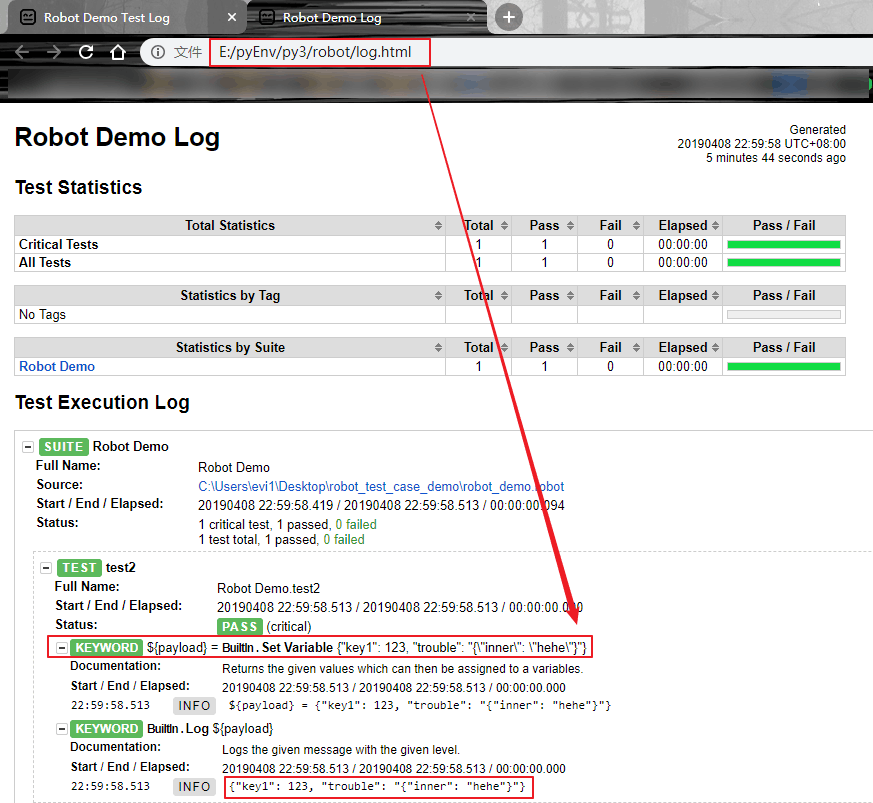The height and width of the screenshot is (803, 873).
Task: Show site info for file URL
Action: pos(158,52)
